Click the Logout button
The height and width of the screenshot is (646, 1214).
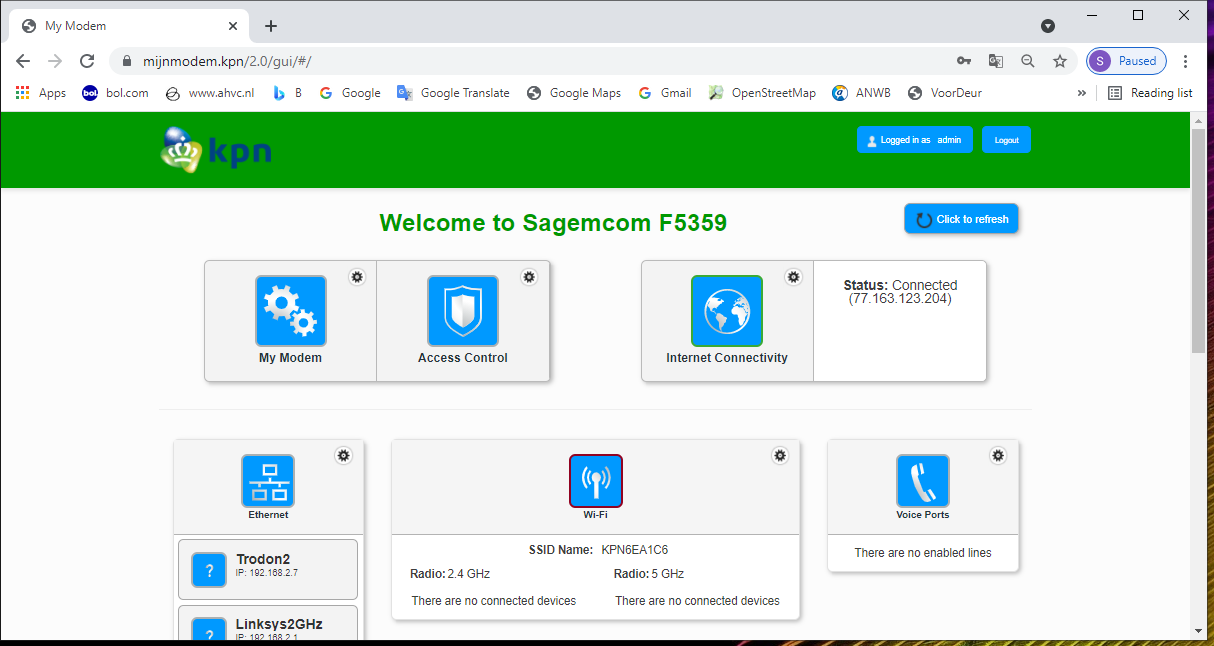[1006, 140]
